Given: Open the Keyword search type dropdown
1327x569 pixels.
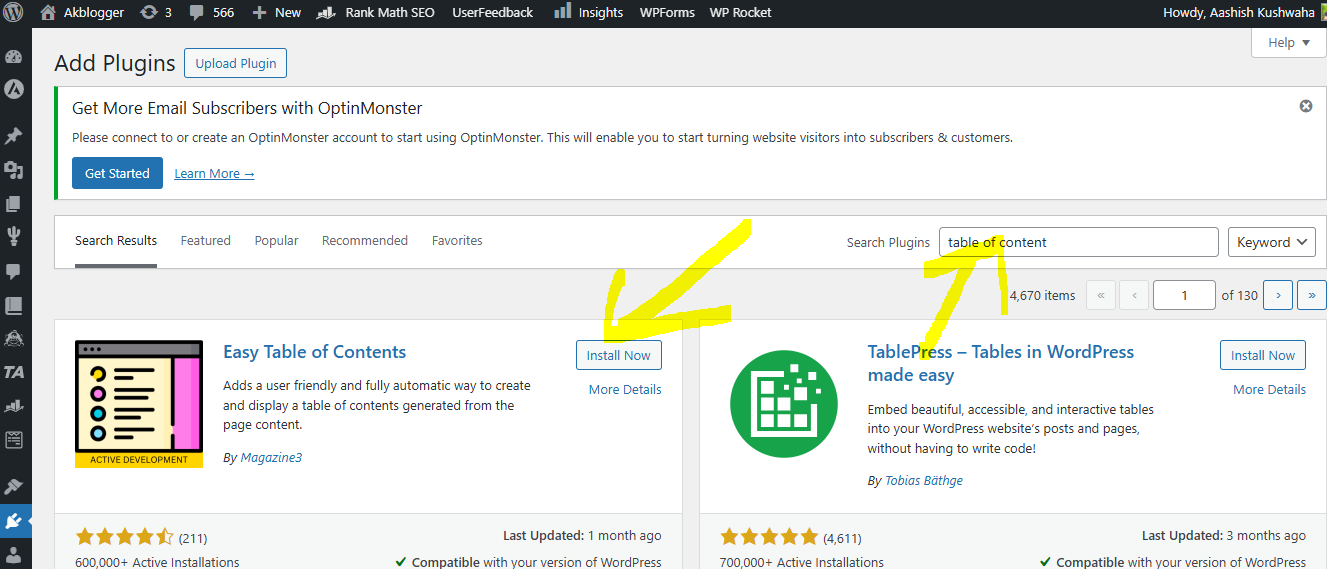Looking at the screenshot, I should coord(1272,242).
